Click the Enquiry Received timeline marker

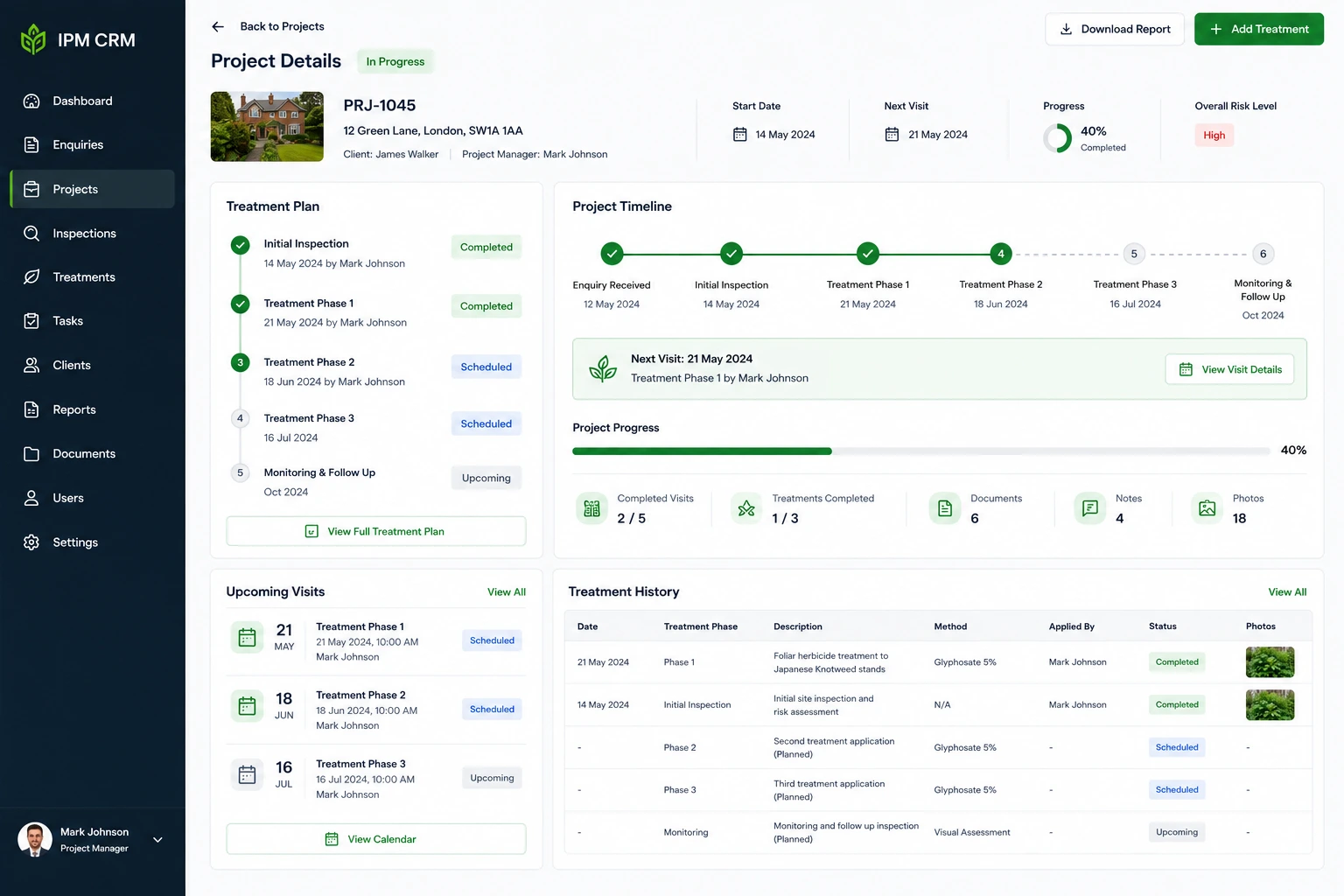pyautogui.click(x=612, y=254)
